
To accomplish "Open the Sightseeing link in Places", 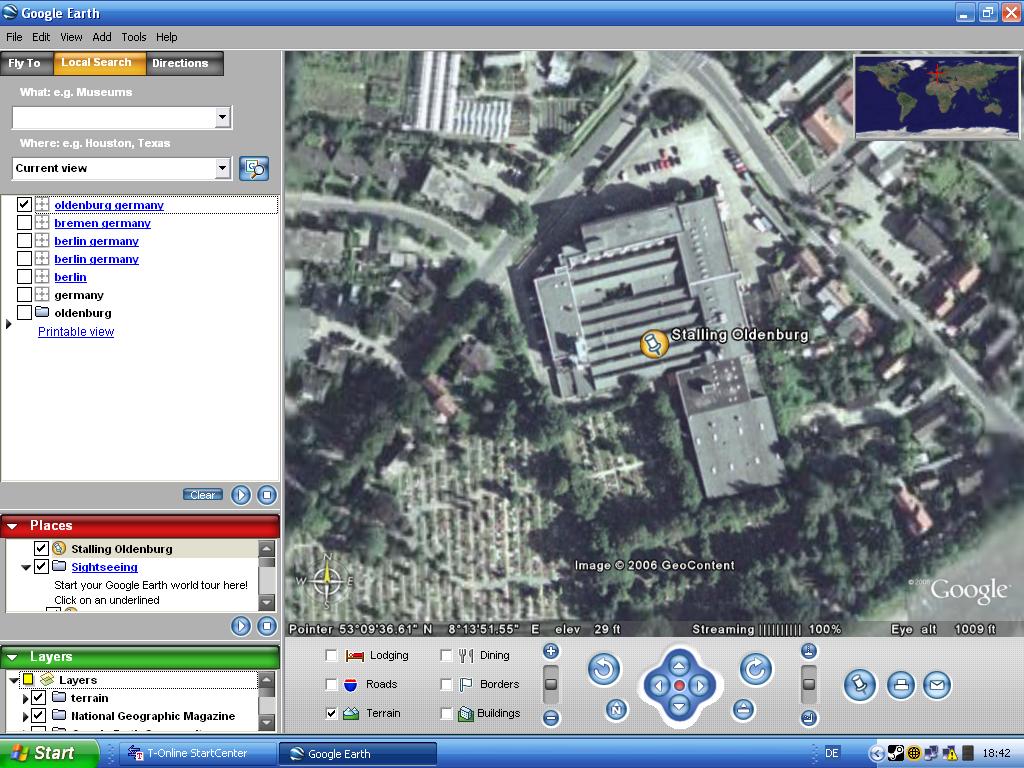I will click(x=104, y=567).
